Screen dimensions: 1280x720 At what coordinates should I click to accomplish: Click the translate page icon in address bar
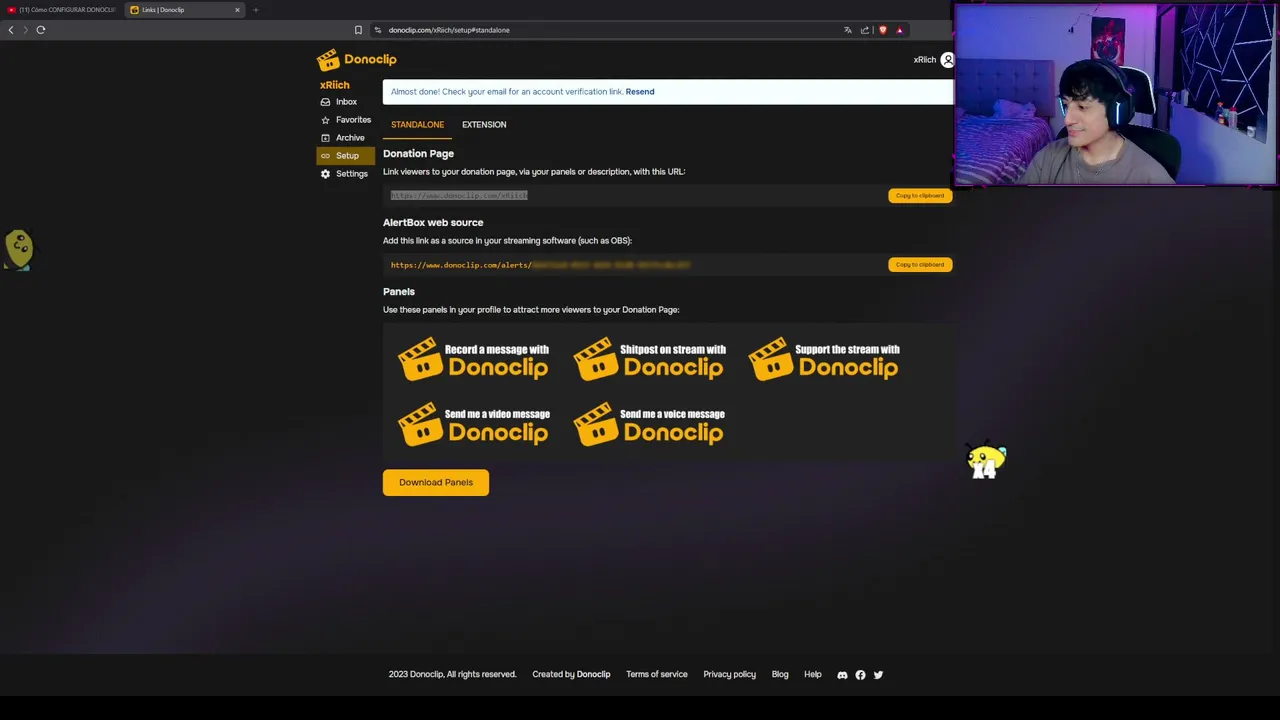pos(848,30)
